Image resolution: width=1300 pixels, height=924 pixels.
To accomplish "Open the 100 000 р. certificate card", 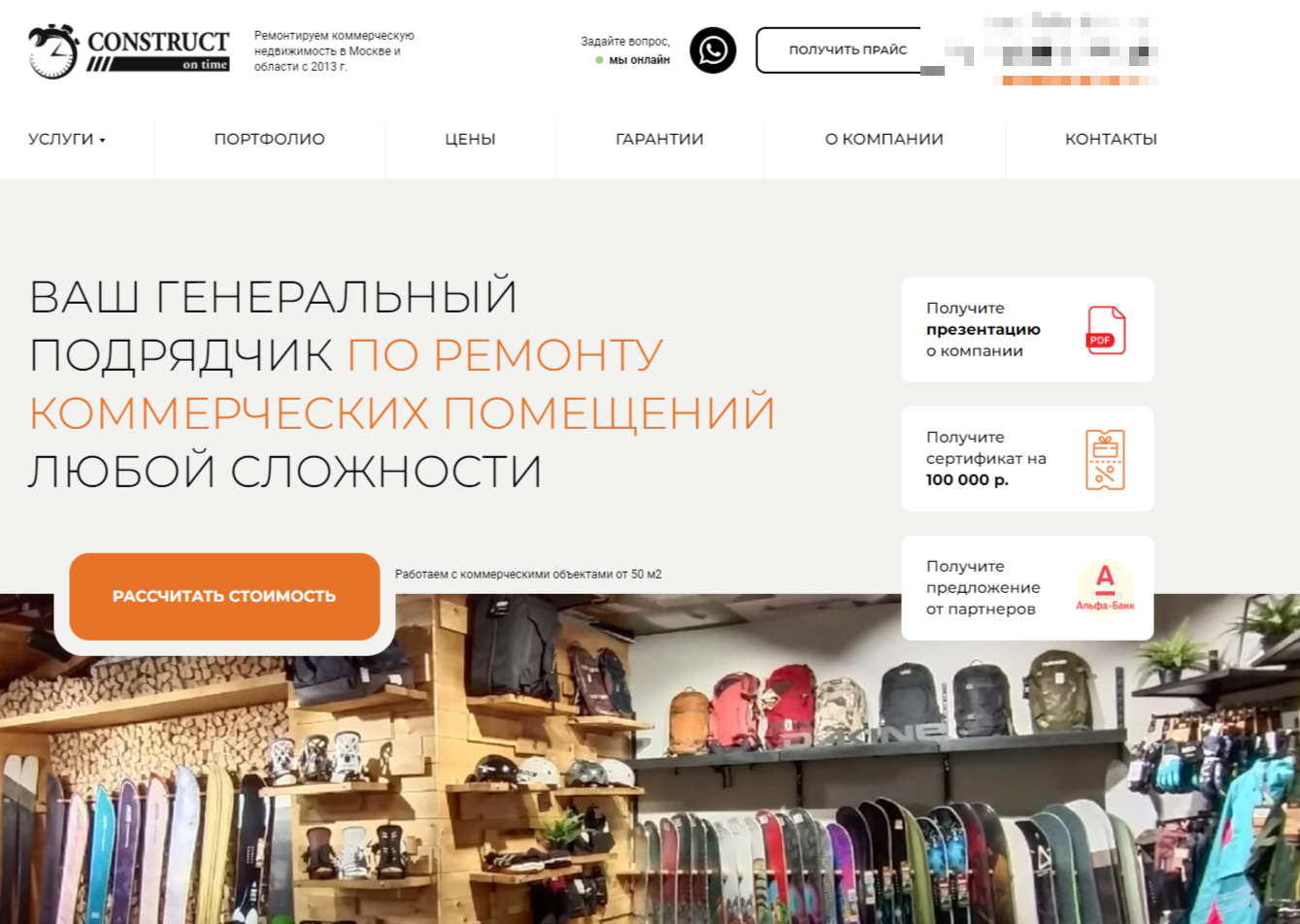I will point(1027,459).
